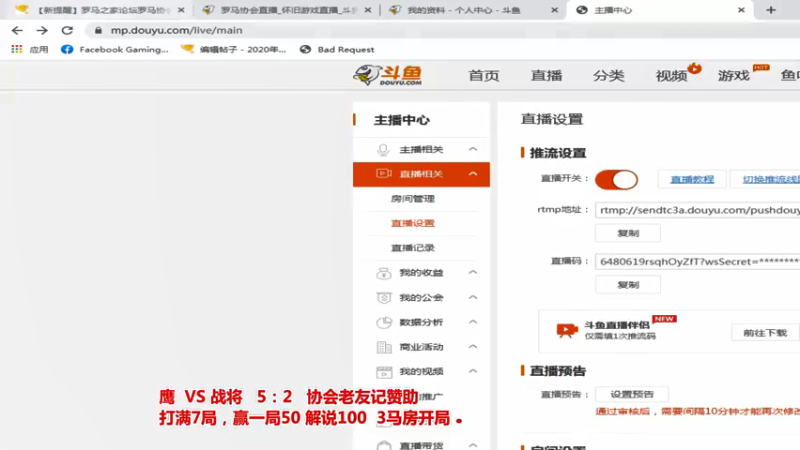Screen dimensions: 800x450
Task: Select 直播设置 in the sidebar
Action: click(x=413, y=223)
